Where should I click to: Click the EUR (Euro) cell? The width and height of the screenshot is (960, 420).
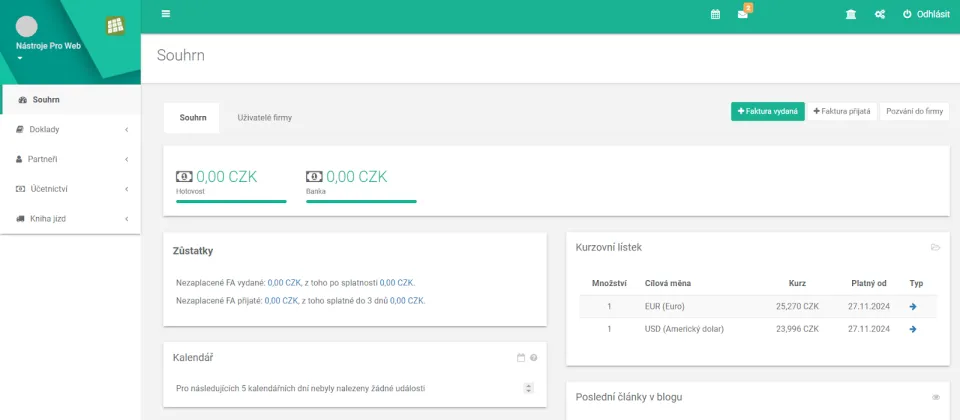(x=664, y=307)
